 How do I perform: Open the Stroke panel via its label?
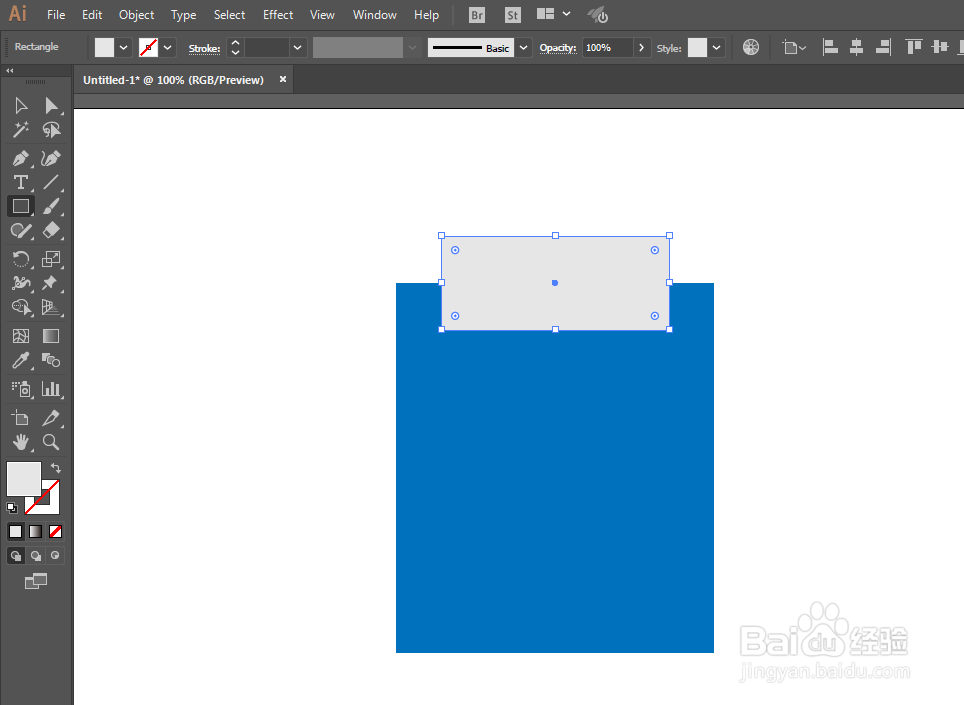point(203,47)
